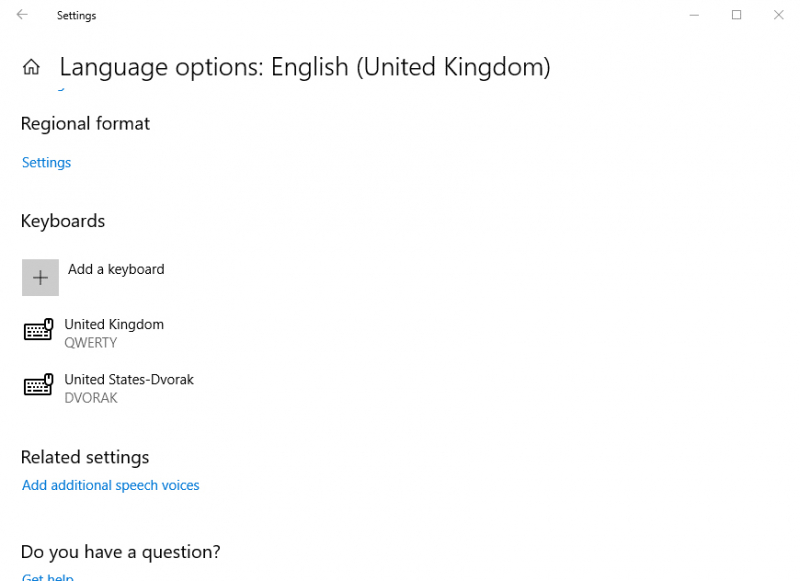The height and width of the screenshot is (581, 800).
Task: Open the Get help link
Action: pyautogui.click(x=48, y=577)
